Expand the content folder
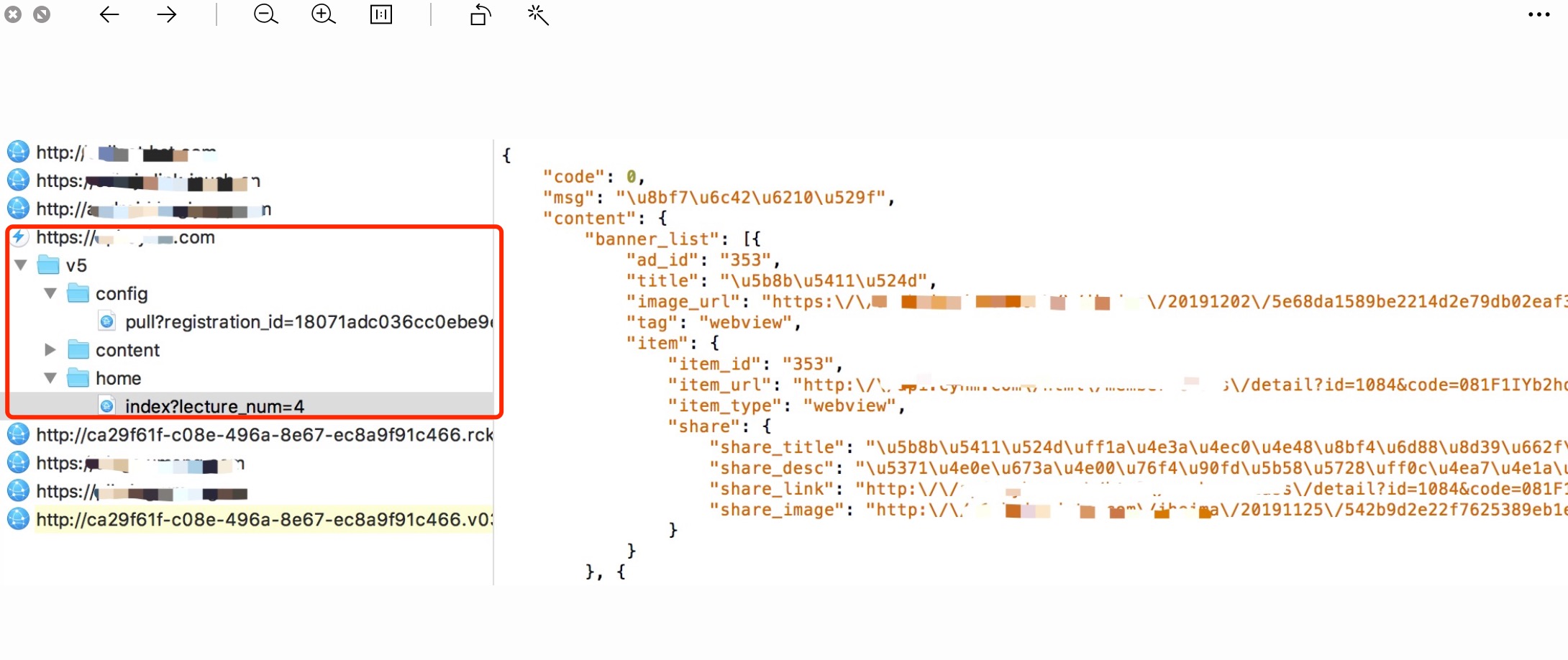Image resolution: width=1568 pixels, height=660 pixels. click(50, 350)
